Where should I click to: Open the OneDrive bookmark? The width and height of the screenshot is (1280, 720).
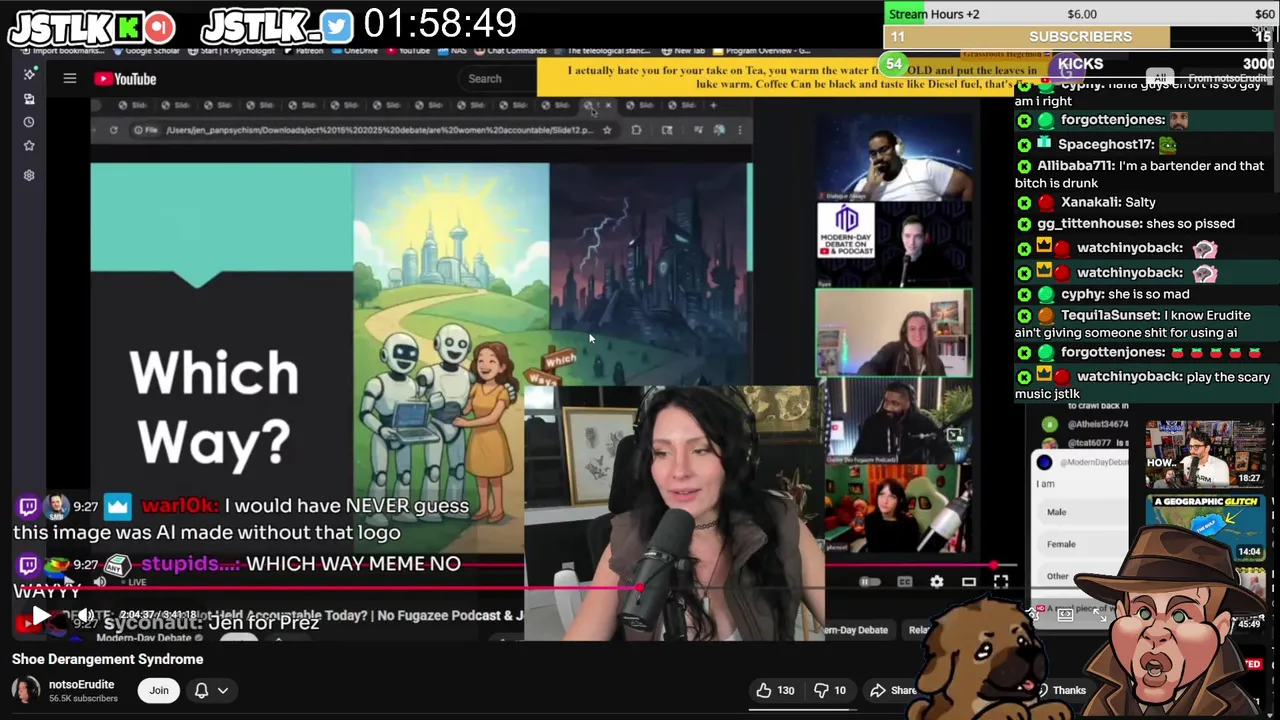click(x=354, y=51)
